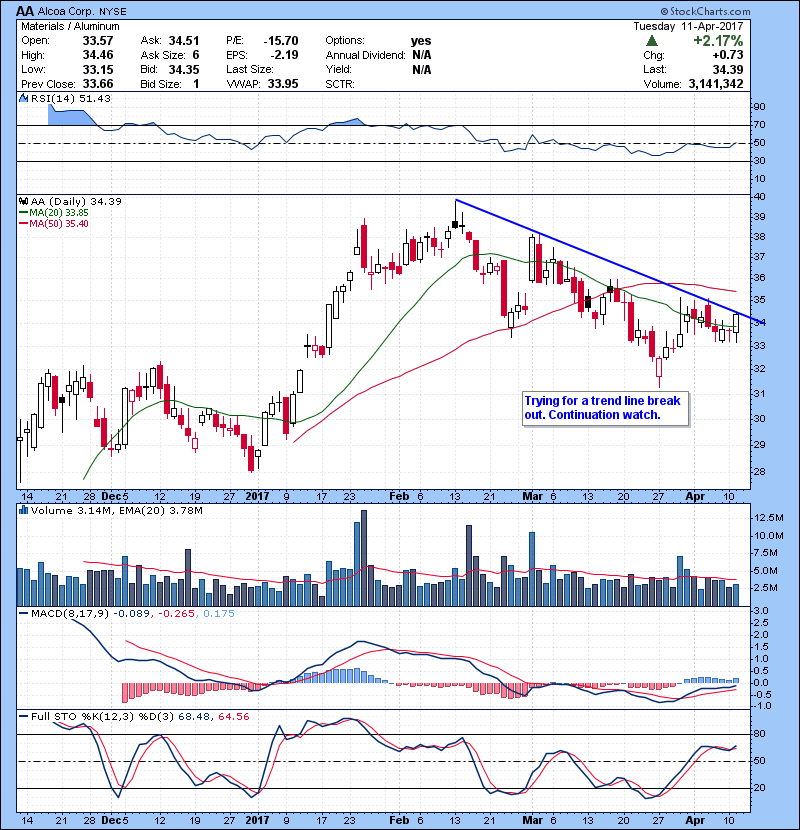Image resolution: width=800 pixels, height=830 pixels.
Task: Click the tallest volume bar in late January
Action: [363, 558]
